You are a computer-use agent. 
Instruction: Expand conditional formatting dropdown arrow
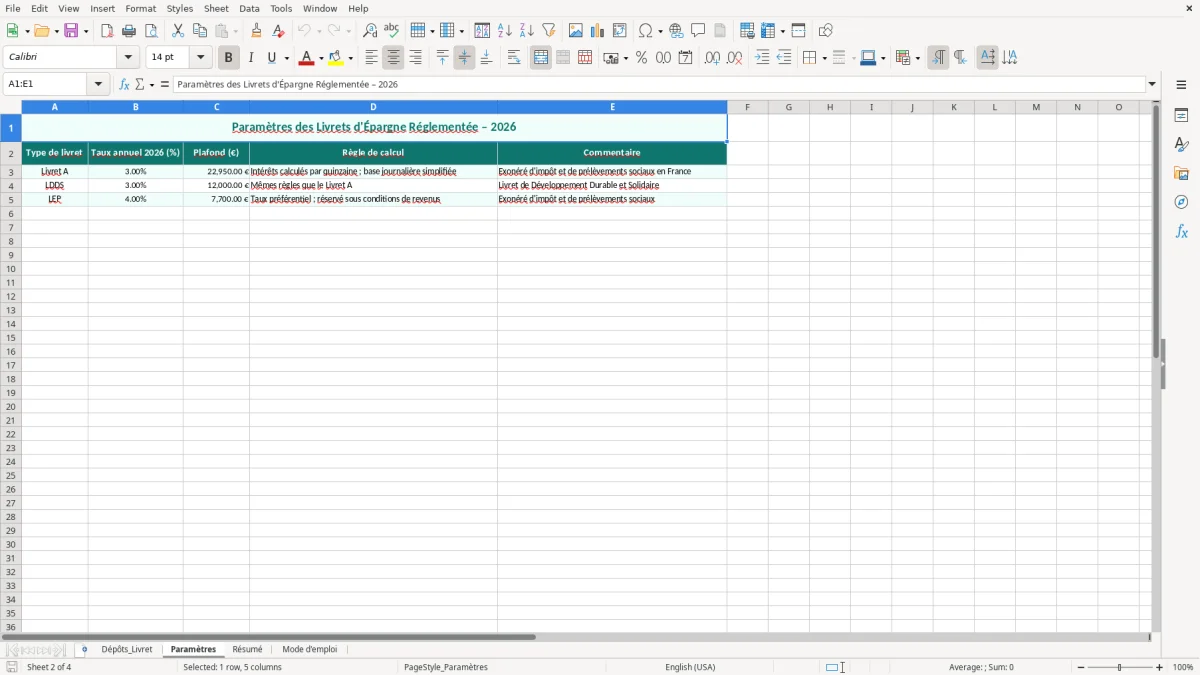tap(917, 58)
